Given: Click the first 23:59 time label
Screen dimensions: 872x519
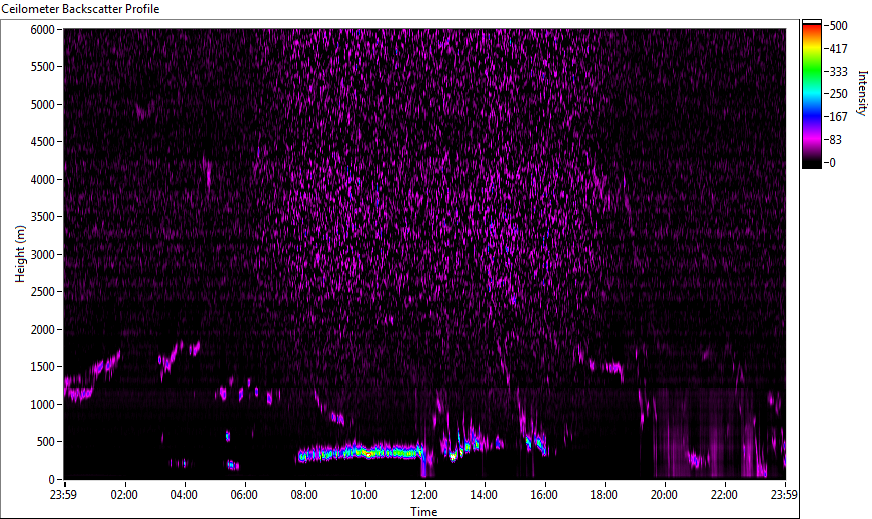Looking at the screenshot, I should (x=63, y=495).
